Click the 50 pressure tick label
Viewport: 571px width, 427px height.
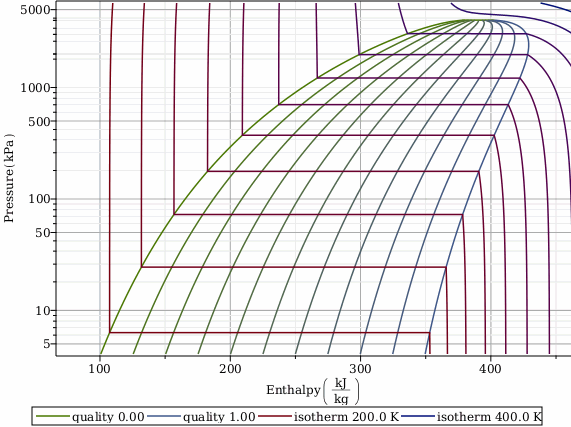tap(43, 233)
